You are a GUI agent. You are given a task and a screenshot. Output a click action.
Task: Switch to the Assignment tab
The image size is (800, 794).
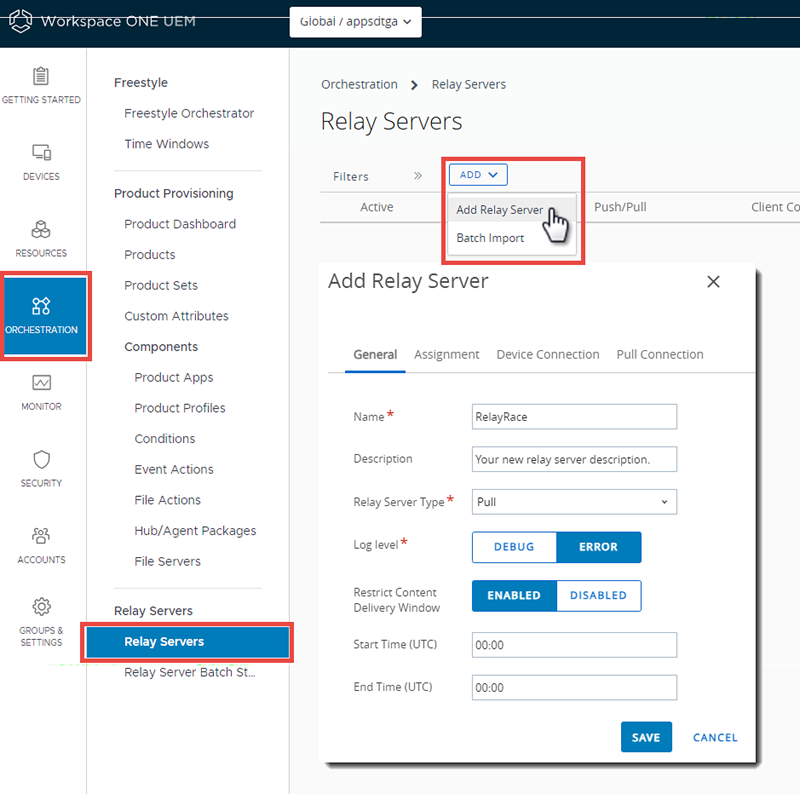point(446,355)
